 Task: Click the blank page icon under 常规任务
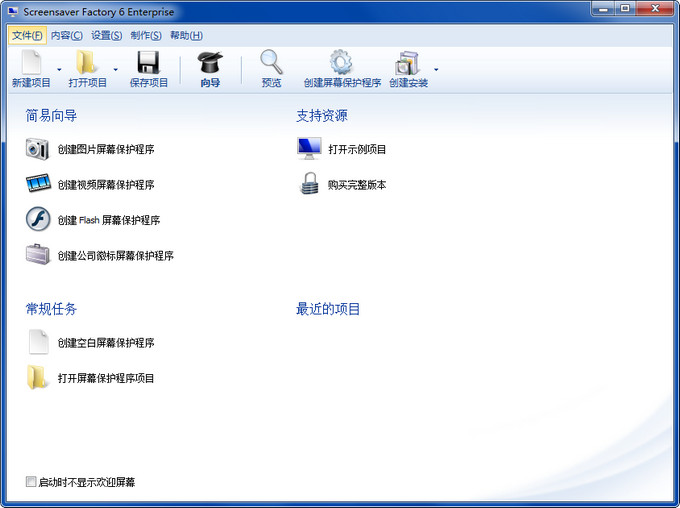coord(38,342)
